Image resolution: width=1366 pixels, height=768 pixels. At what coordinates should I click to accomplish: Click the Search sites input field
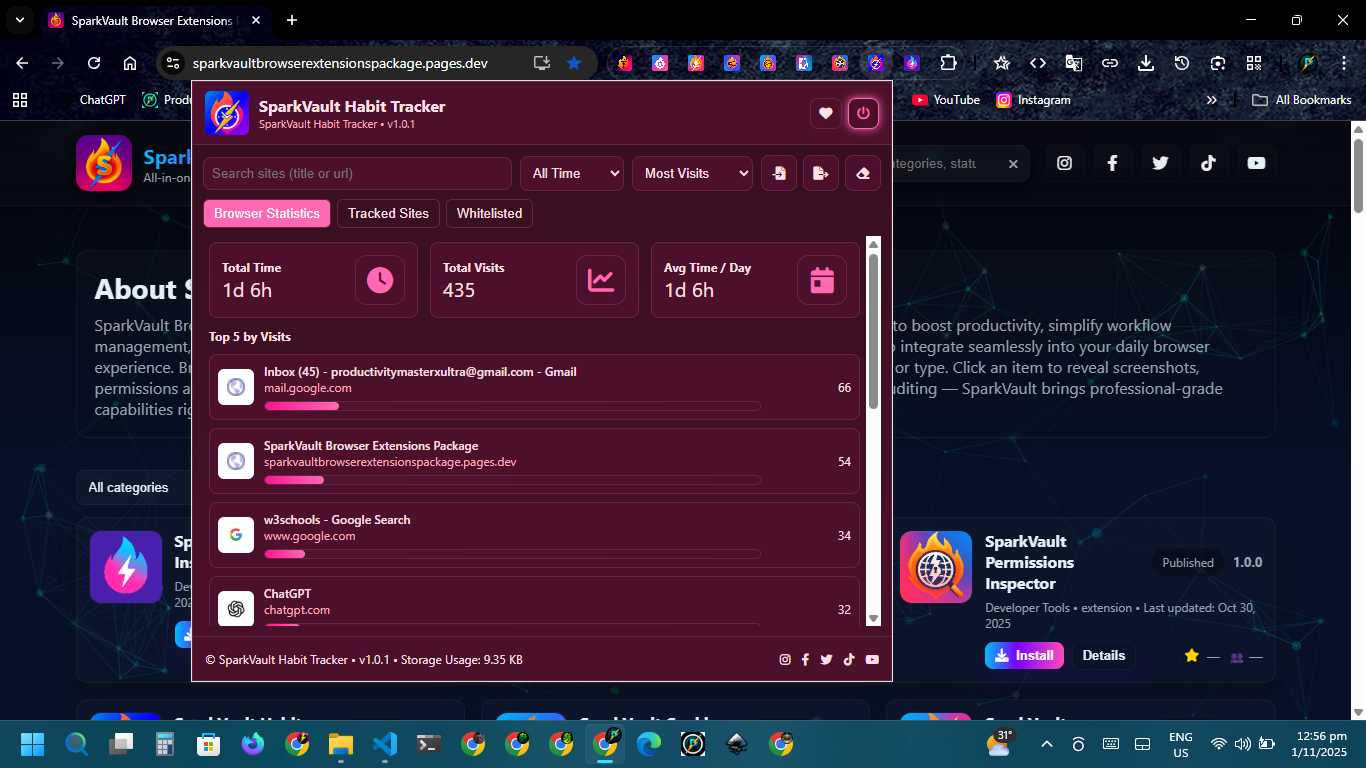pyautogui.click(x=357, y=173)
